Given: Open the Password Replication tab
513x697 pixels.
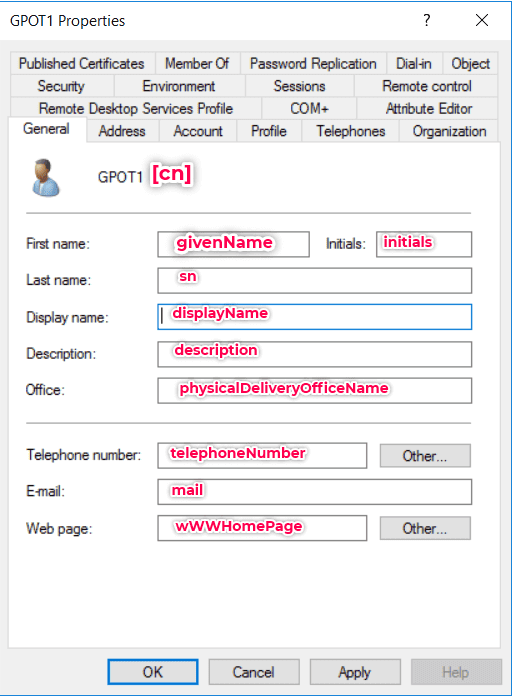Looking at the screenshot, I should click(x=313, y=64).
